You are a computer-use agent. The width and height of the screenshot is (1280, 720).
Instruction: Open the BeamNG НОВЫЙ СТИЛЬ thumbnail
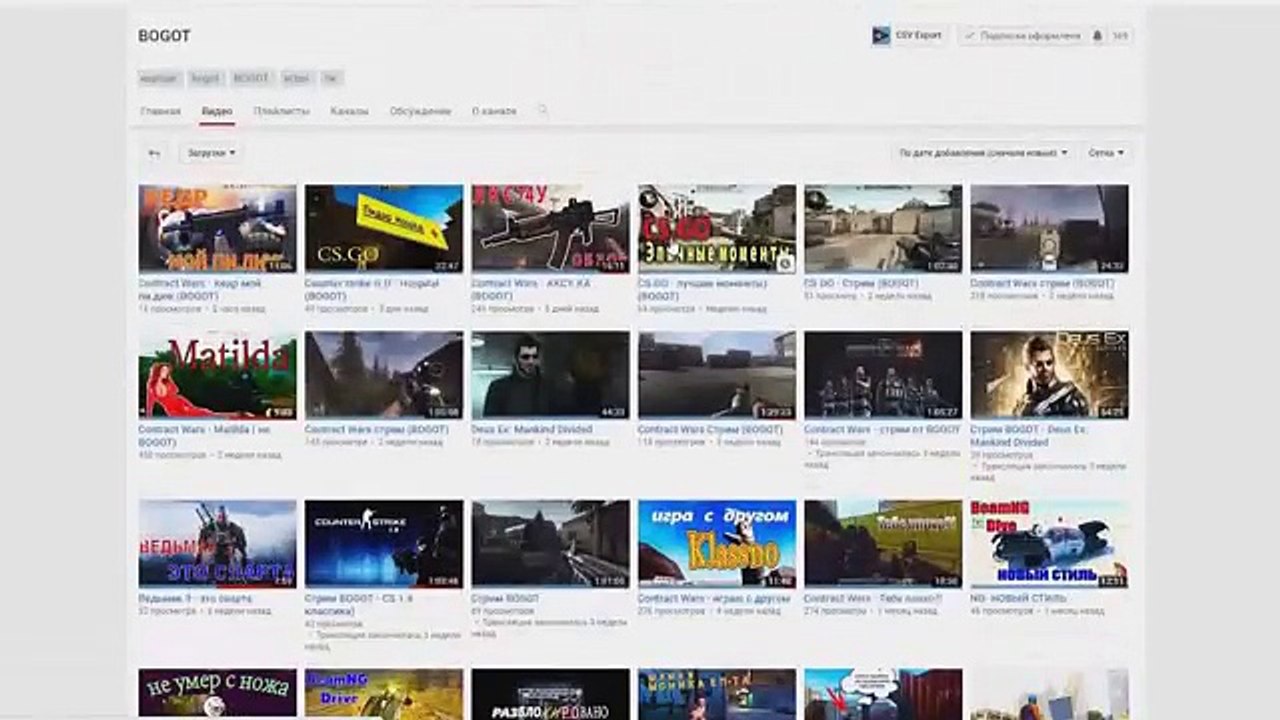point(1049,544)
